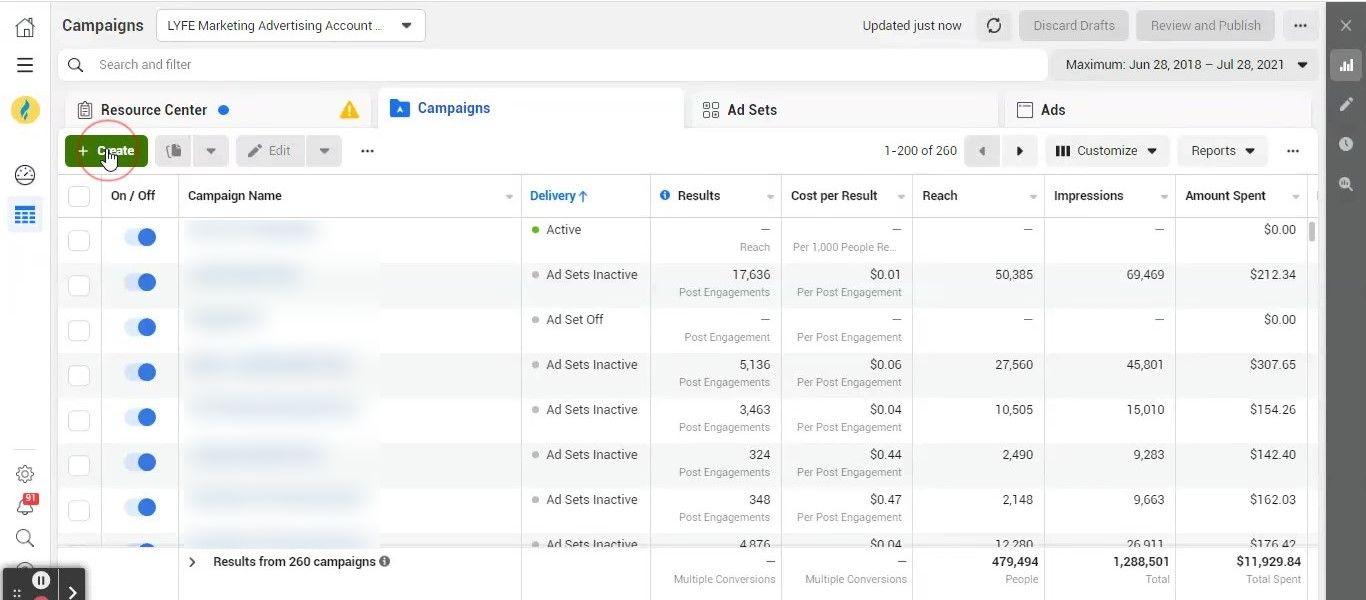Expand Results from 260 campaigns row

coord(193,562)
